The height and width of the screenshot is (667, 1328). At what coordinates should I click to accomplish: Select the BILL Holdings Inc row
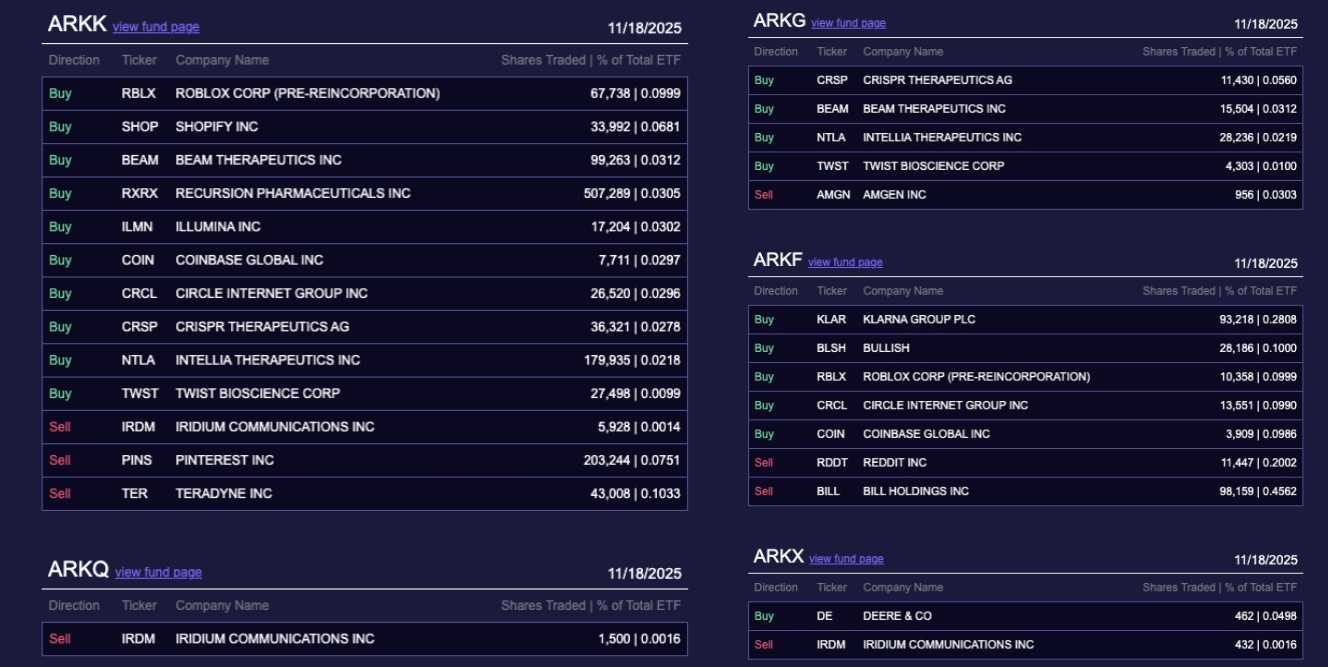point(1025,491)
